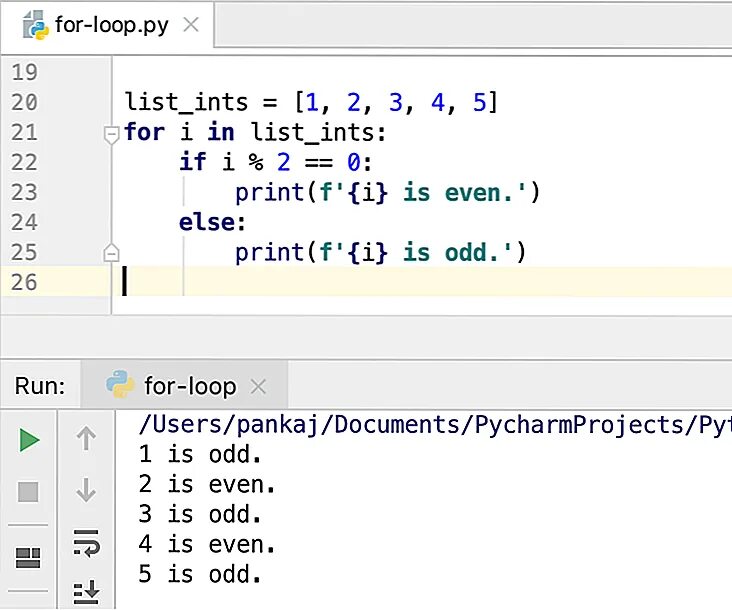Click the 'Run:' panel label
732x610 pixels.
40,386
